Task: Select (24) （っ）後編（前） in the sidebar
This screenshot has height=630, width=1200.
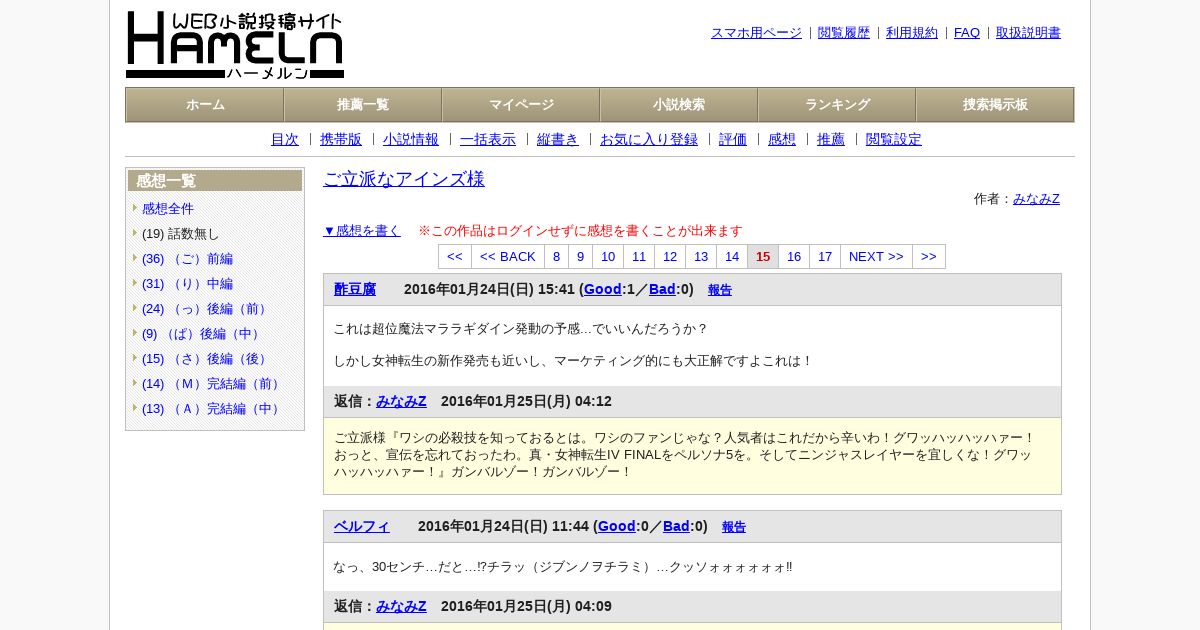Action: (x=207, y=309)
